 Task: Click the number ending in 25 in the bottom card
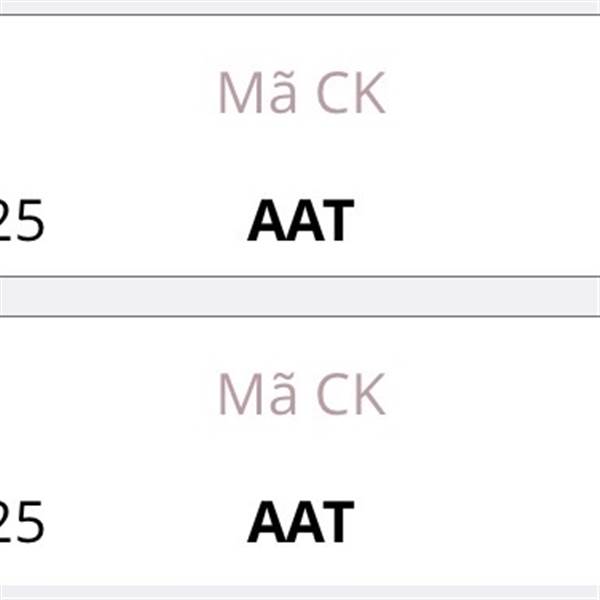(x=22, y=523)
